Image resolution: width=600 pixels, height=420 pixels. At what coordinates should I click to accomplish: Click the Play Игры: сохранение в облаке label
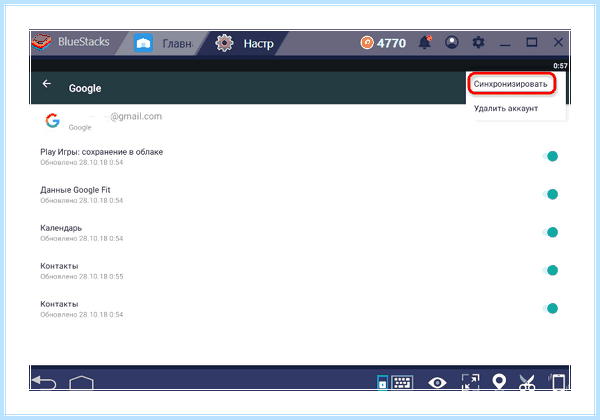coord(101,152)
